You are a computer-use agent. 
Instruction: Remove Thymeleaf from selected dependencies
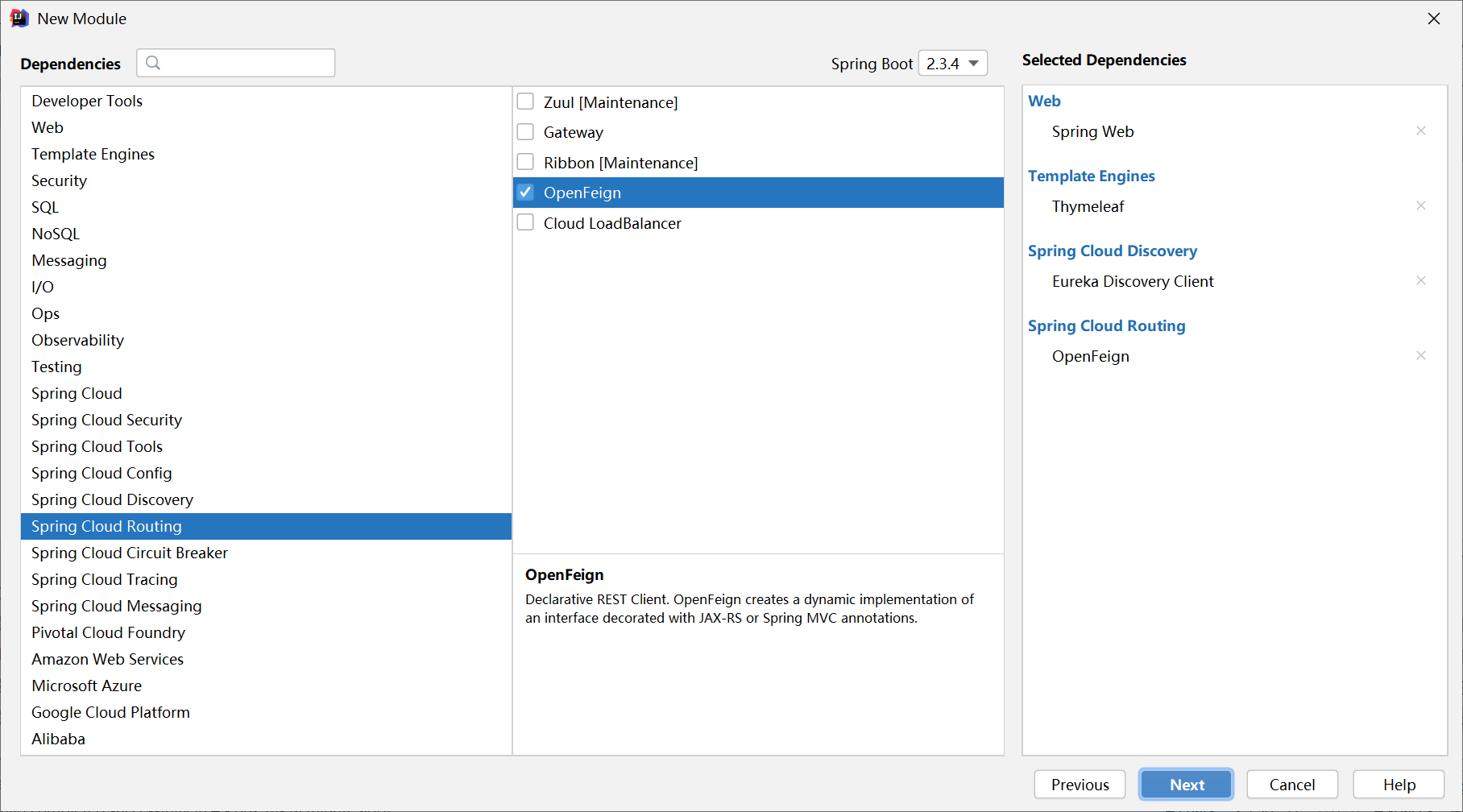click(1421, 205)
